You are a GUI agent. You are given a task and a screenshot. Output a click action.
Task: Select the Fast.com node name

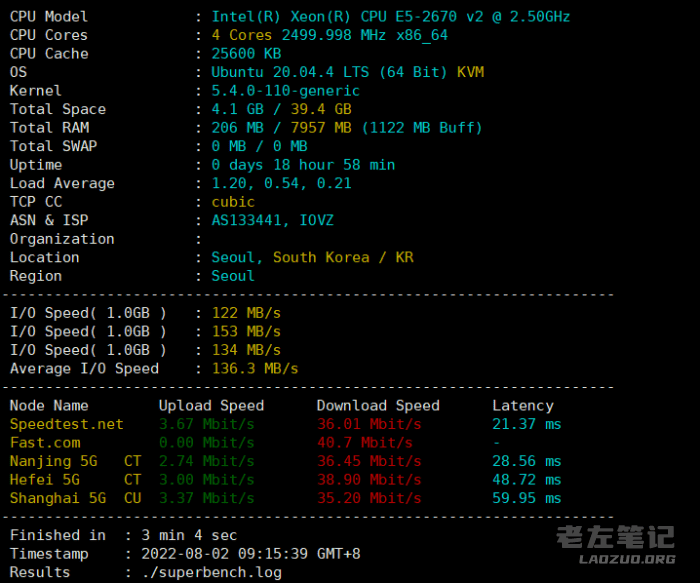click(x=45, y=442)
